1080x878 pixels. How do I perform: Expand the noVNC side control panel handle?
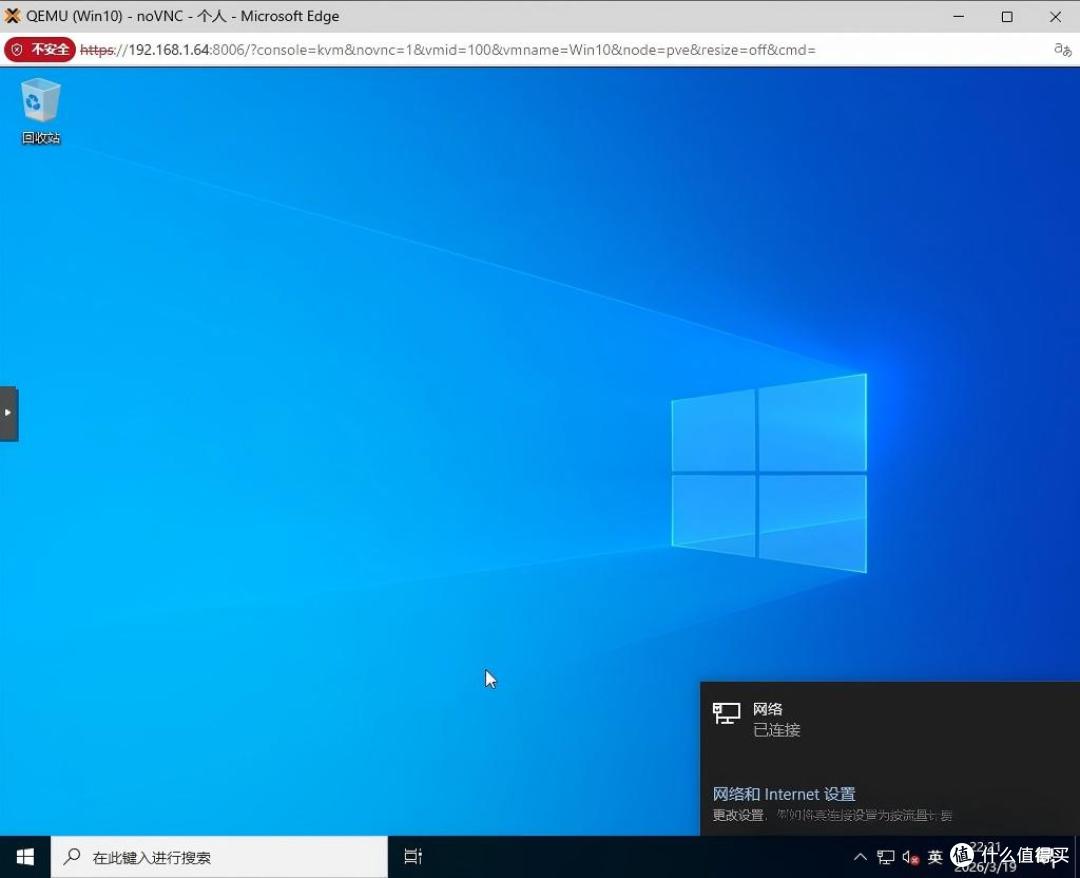click(x=8, y=413)
